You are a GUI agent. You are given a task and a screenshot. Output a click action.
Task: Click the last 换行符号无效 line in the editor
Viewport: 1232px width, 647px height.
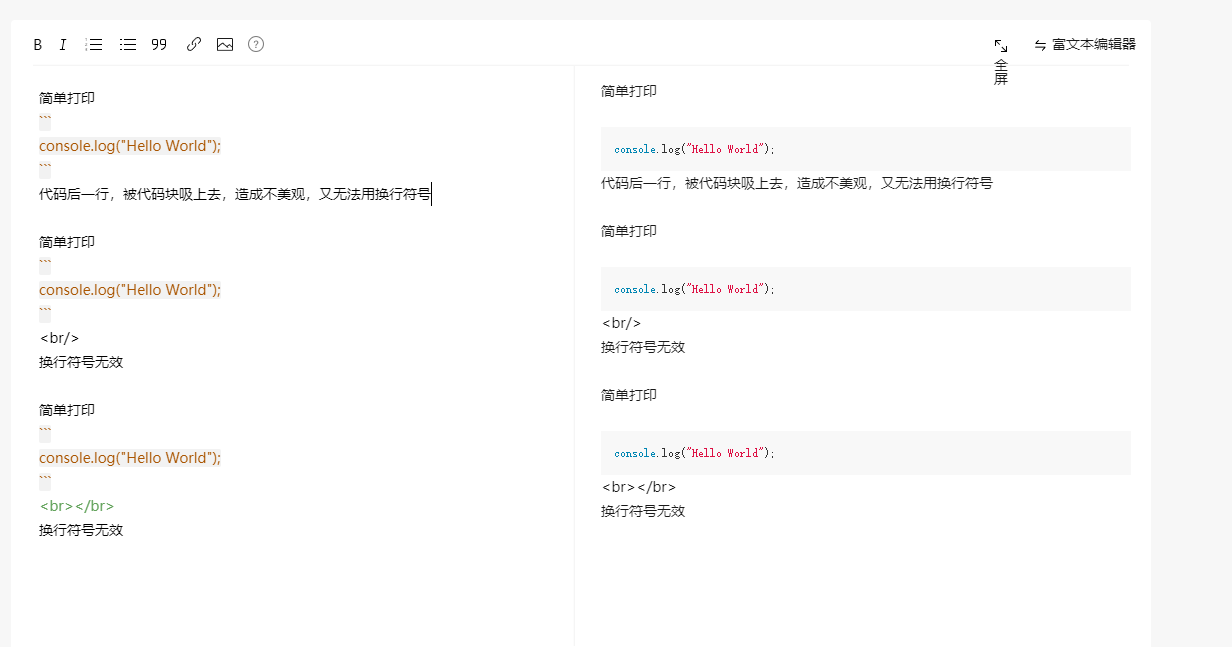click(81, 530)
